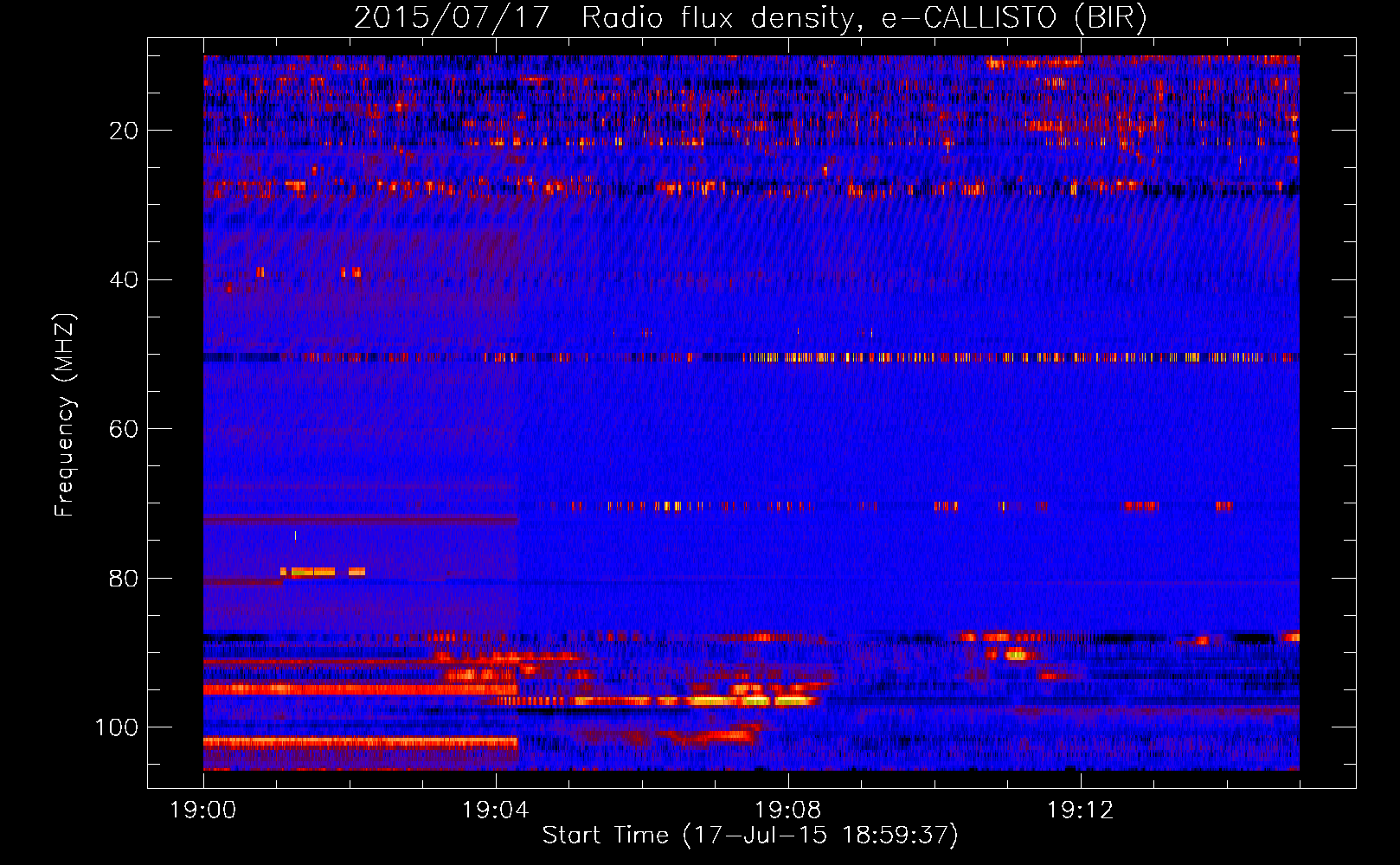
Task: Click the 'Start Time (17-Jul-15 18:59:37)' label
Action: coord(750,835)
